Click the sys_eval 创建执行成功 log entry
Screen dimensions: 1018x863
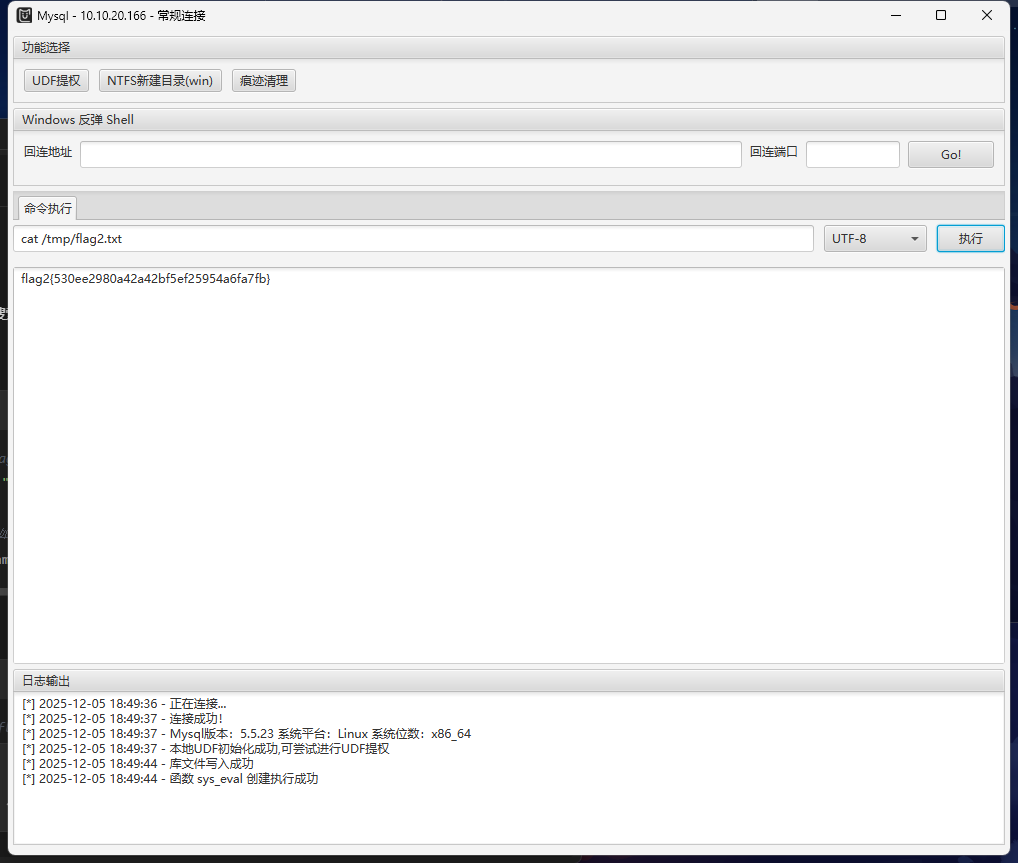pos(170,779)
